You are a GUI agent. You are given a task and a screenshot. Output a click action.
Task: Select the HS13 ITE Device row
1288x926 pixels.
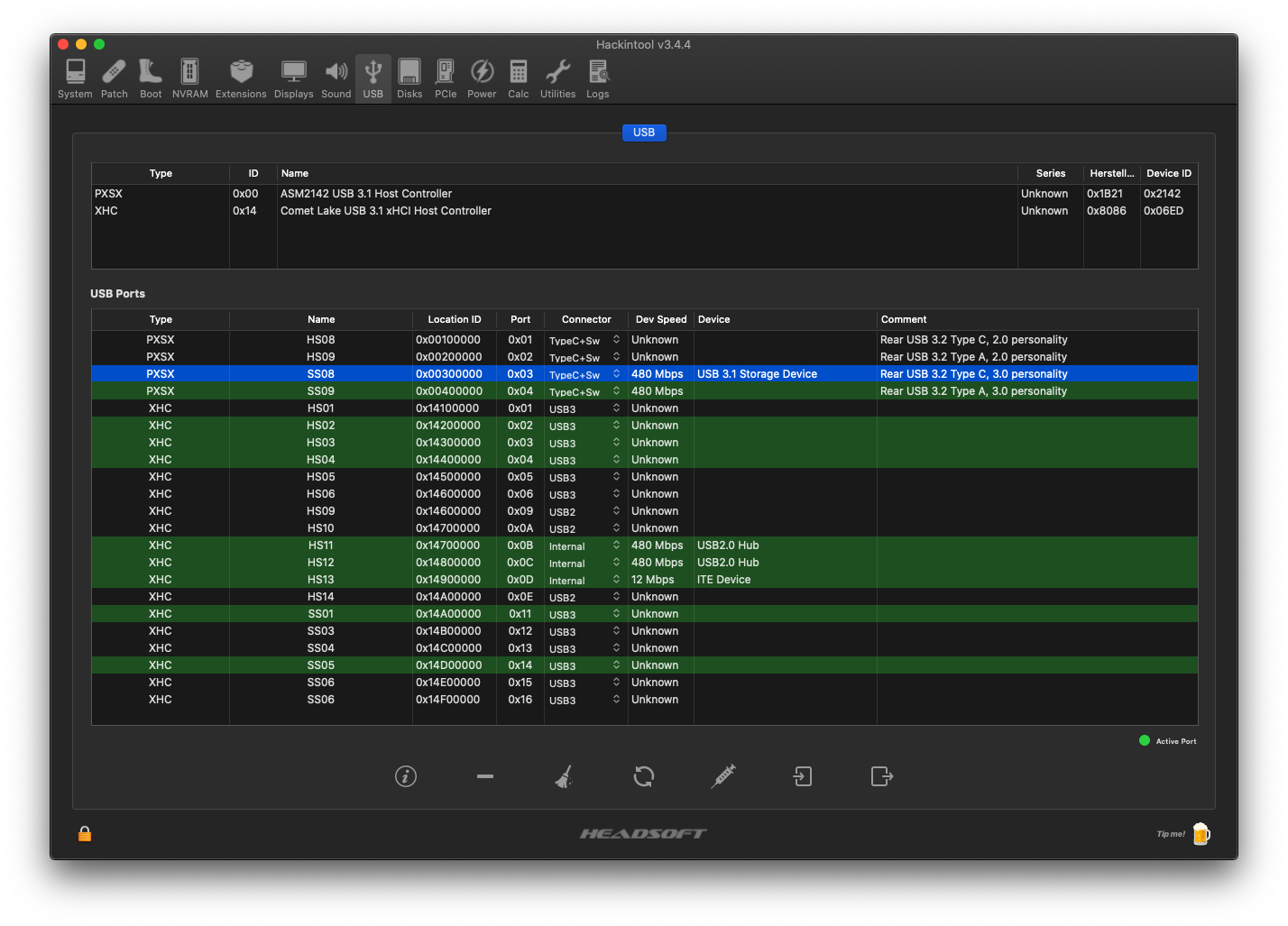pos(320,580)
